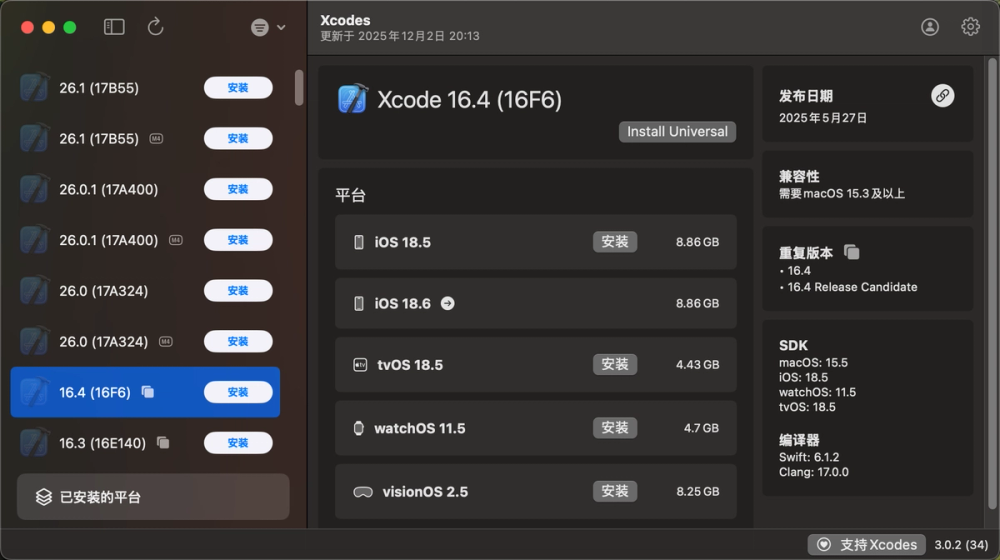Select the 26.0 (17A324) list entry text

pos(103,291)
